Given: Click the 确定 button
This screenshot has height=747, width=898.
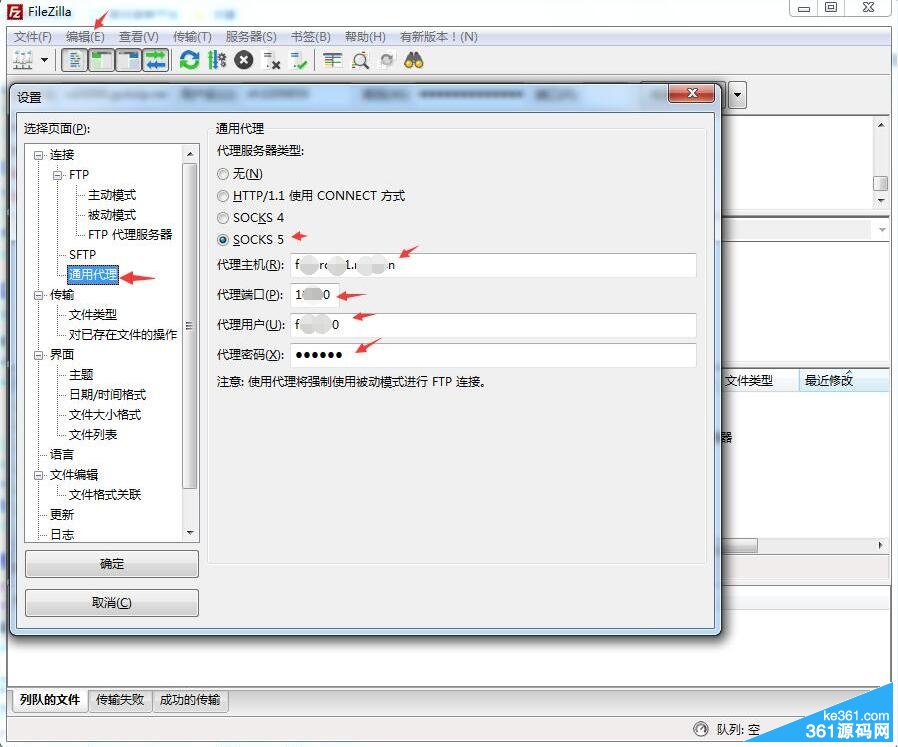Looking at the screenshot, I should [x=112, y=564].
